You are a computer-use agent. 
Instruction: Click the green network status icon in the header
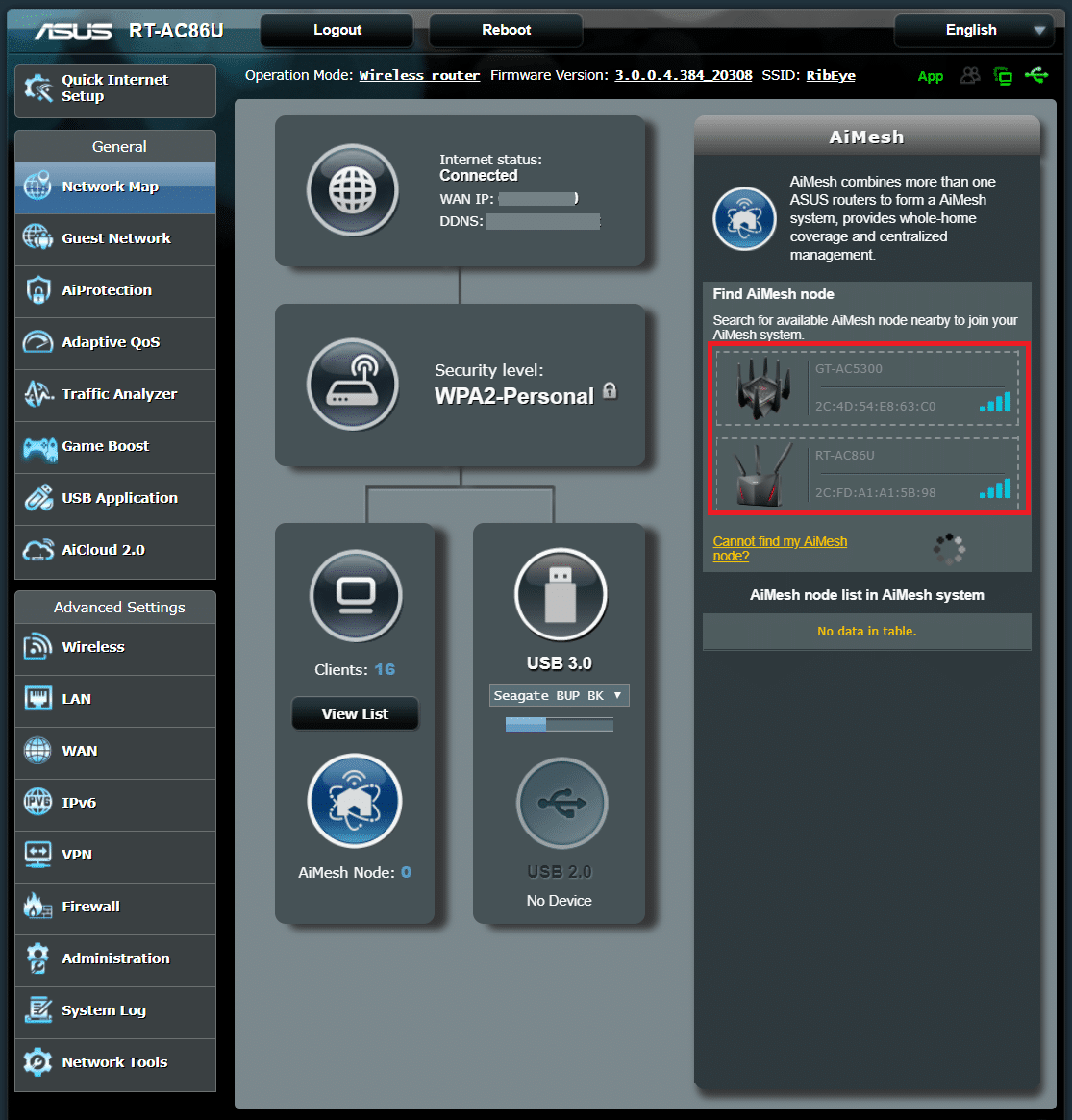click(1003, 76)
